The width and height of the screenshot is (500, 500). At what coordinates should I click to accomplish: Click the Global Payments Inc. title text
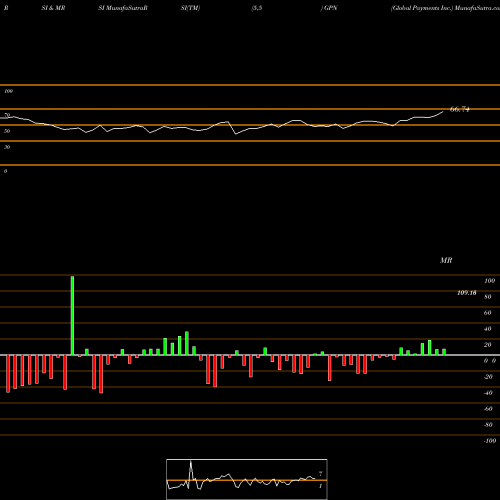click(x=422, y=8)
